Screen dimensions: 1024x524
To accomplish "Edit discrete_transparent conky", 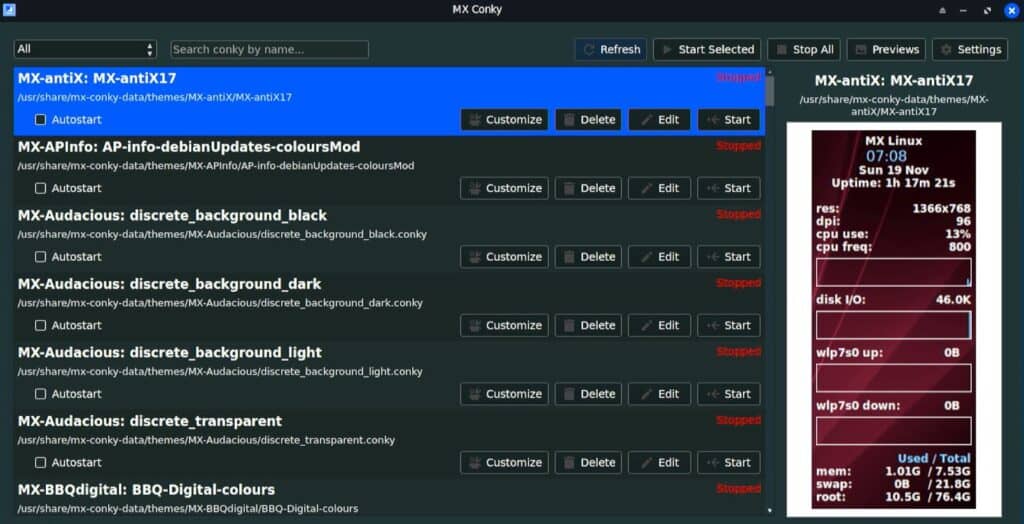I will [x=660, y=463].
